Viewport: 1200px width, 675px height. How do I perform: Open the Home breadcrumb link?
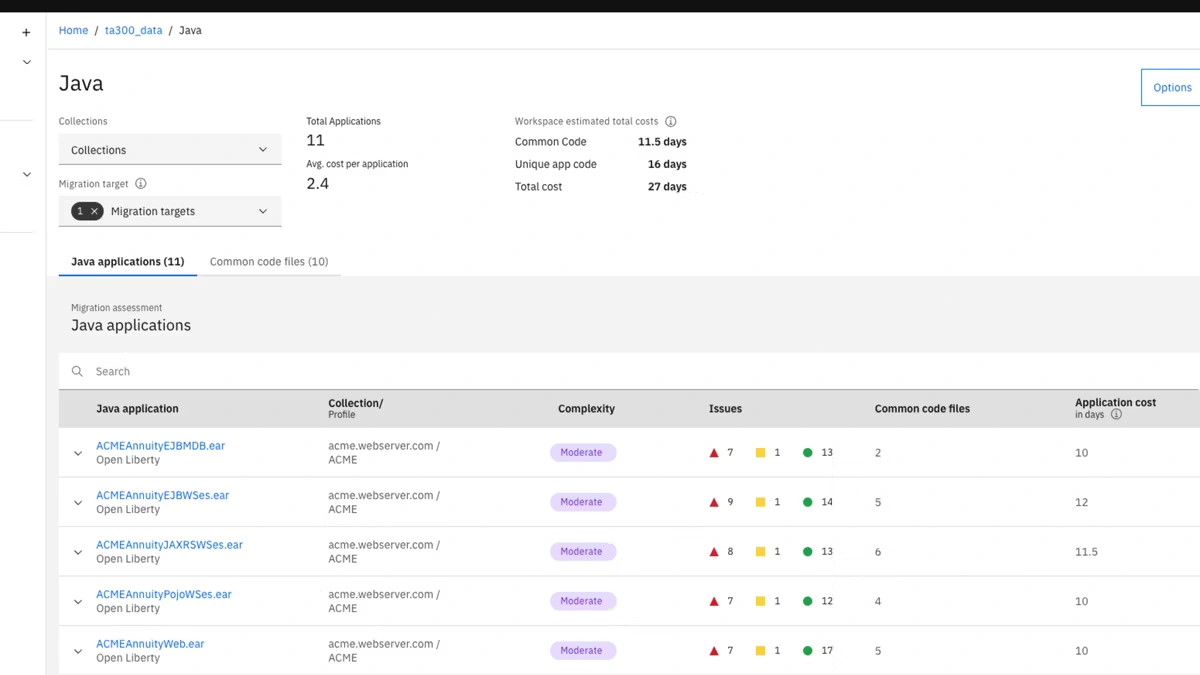coord(73,30)
